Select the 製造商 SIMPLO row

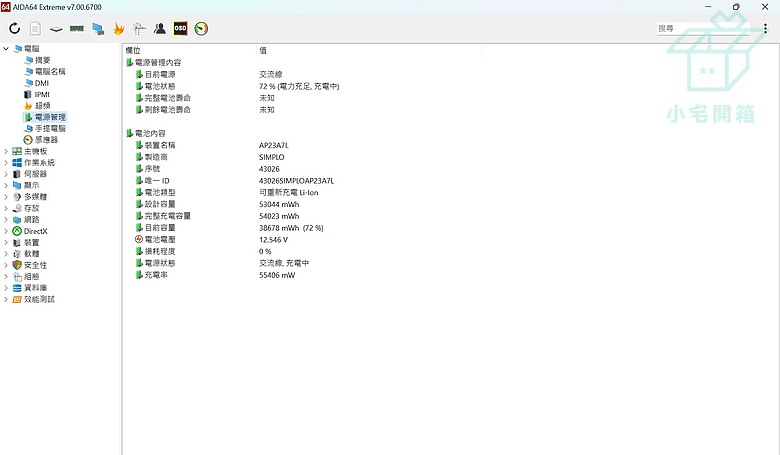pyautogui.click(x=209, y=157)
